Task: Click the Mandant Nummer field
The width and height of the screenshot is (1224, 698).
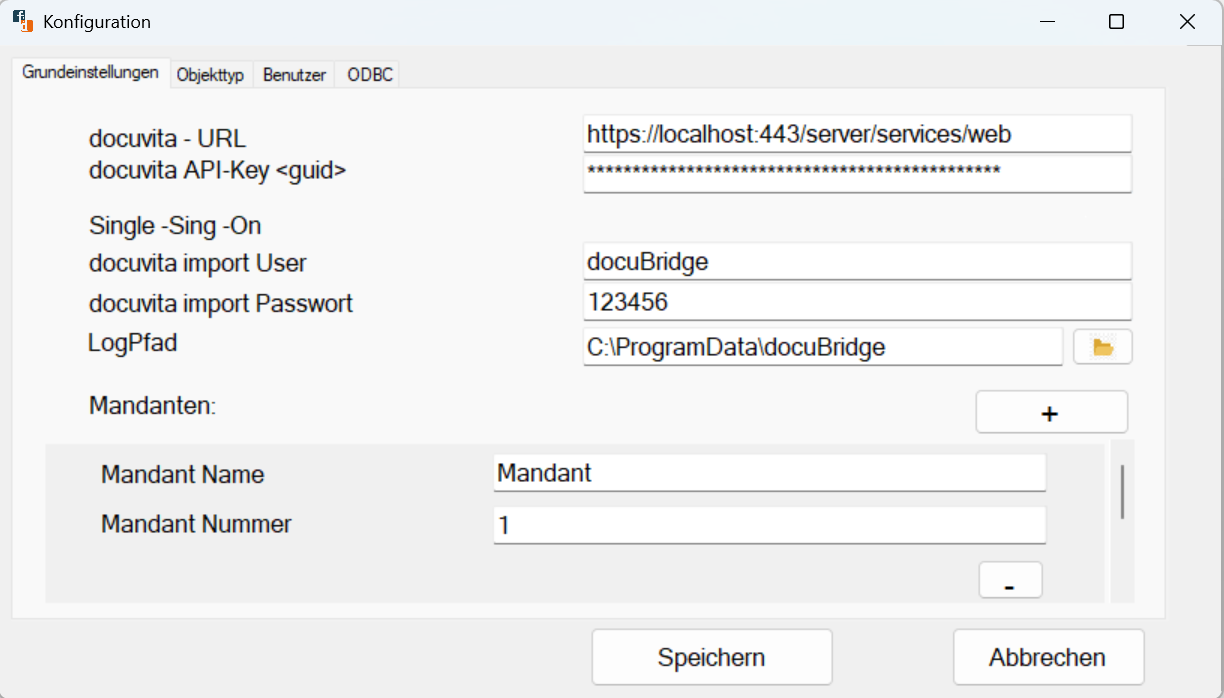Action: [769, 524]
